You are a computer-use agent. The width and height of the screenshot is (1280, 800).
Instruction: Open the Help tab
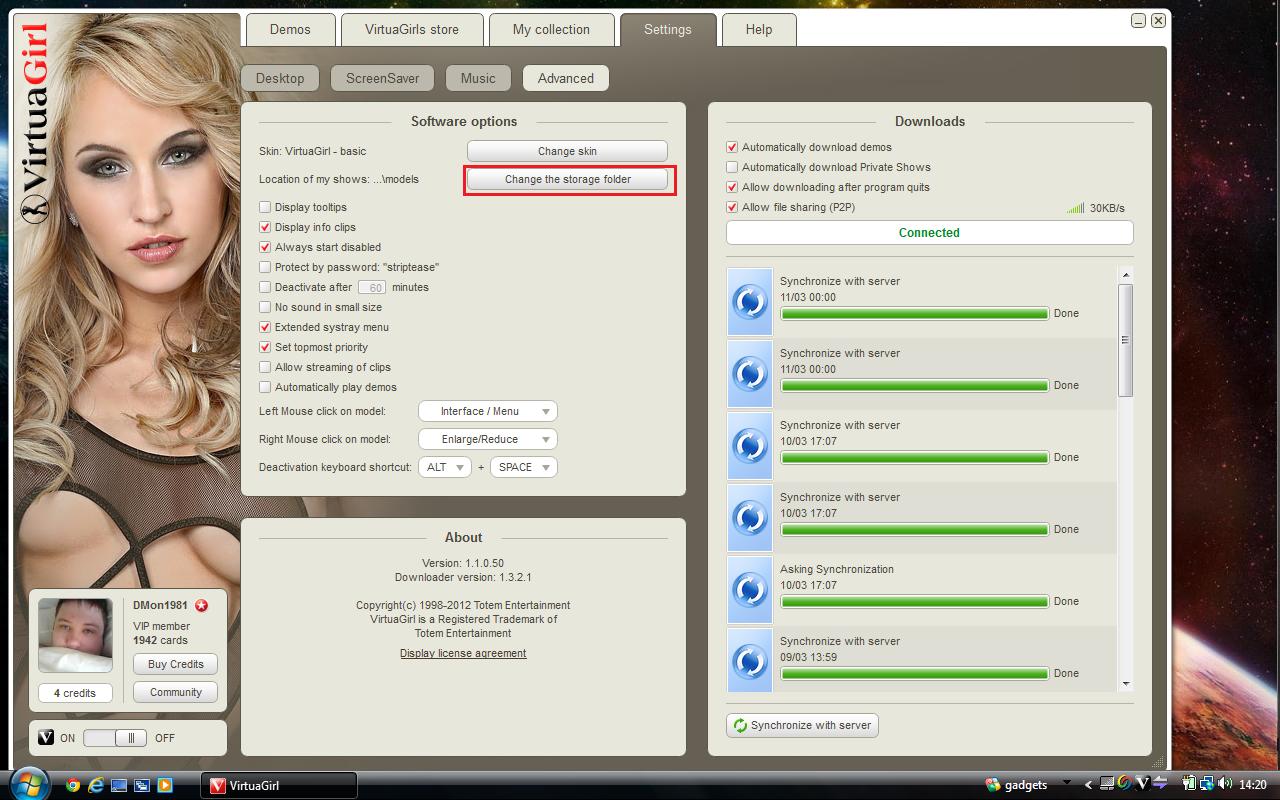point(759,29)
